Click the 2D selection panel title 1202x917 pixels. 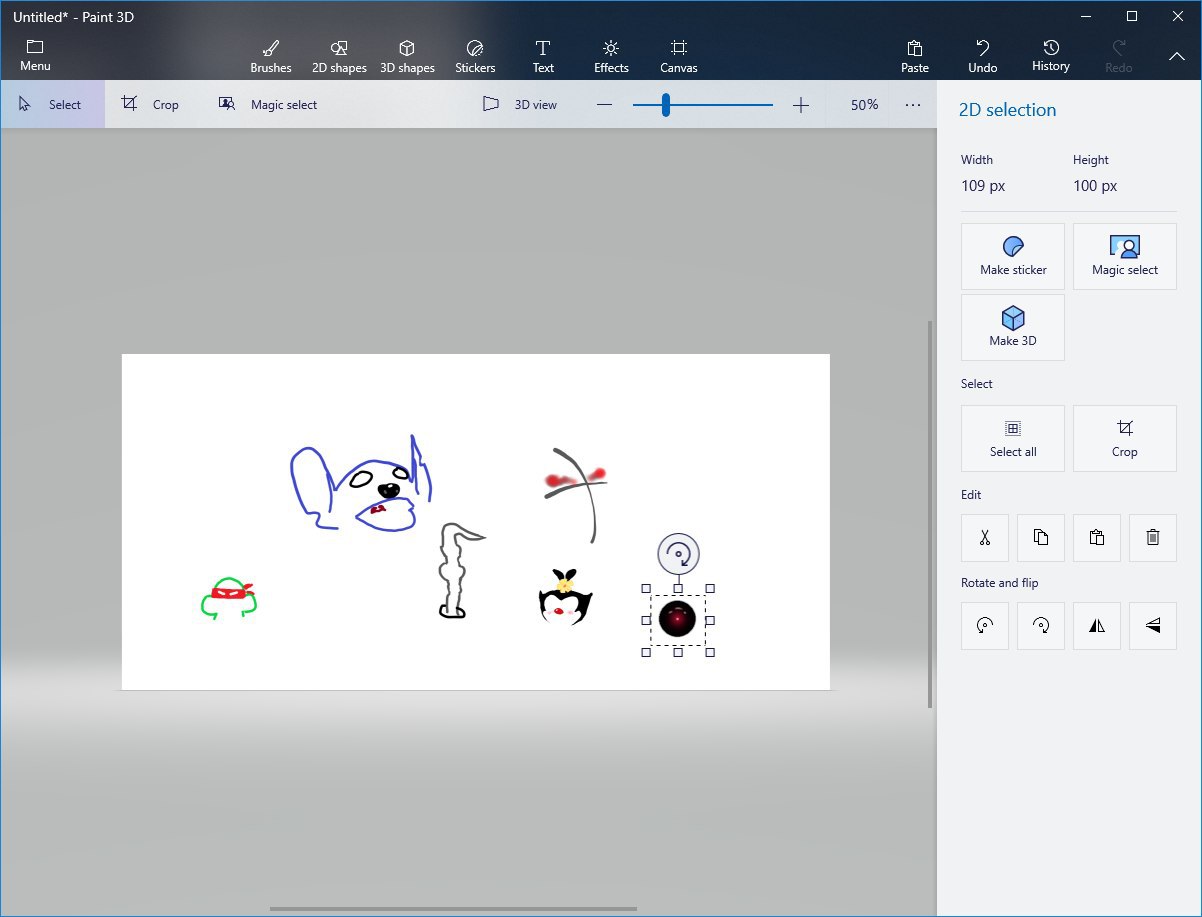pos(1007,110)
